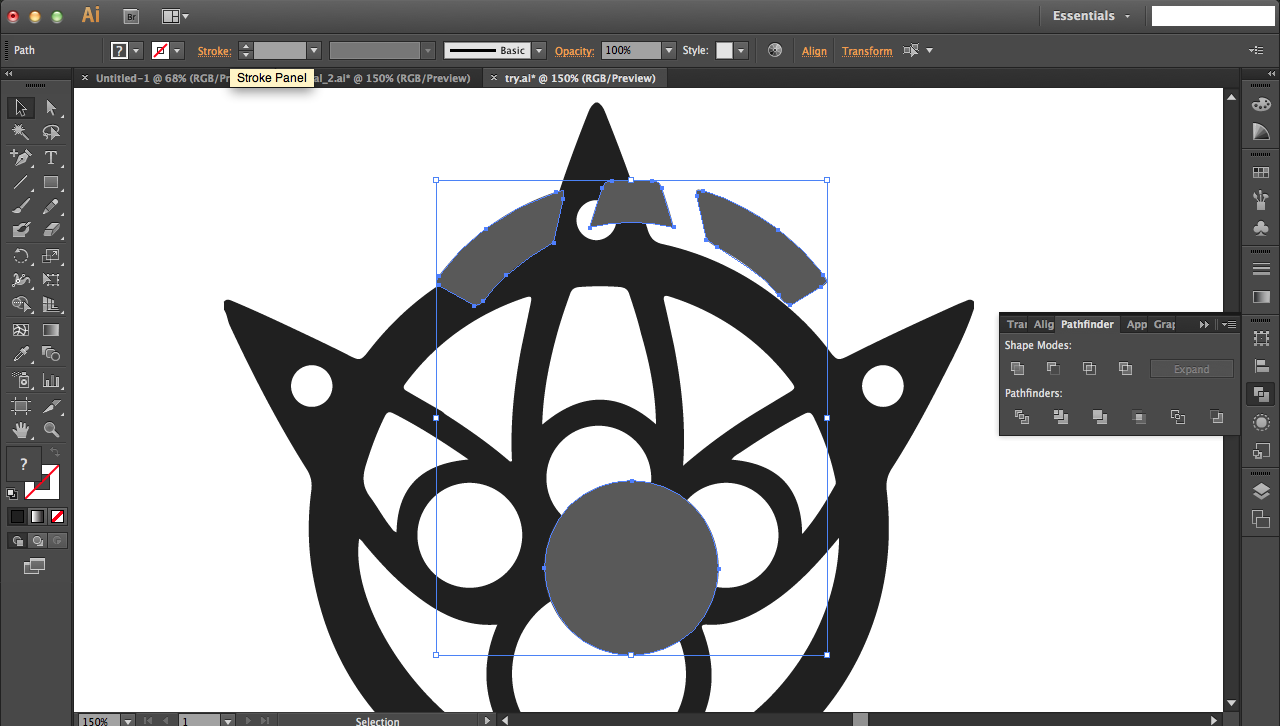Open the Essentials workspace dropdown
1280x726 pixels.
pyautogui.click(x=1091, y=16)
